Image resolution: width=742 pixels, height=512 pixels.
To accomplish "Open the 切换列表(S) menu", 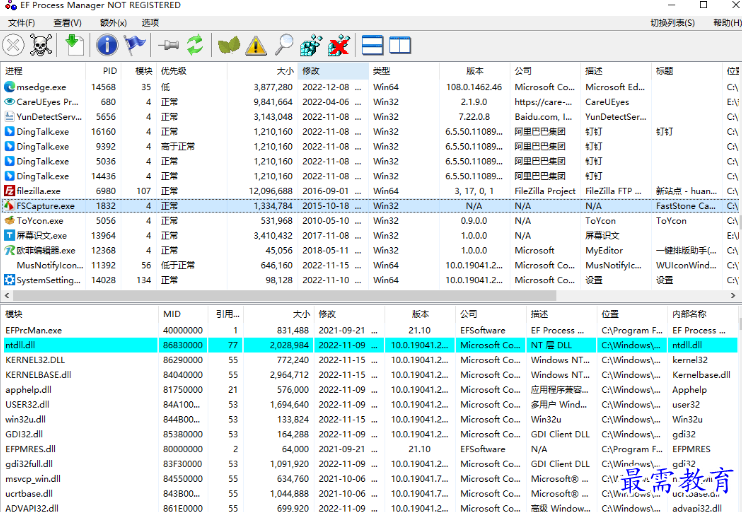I will coord(672,23).
